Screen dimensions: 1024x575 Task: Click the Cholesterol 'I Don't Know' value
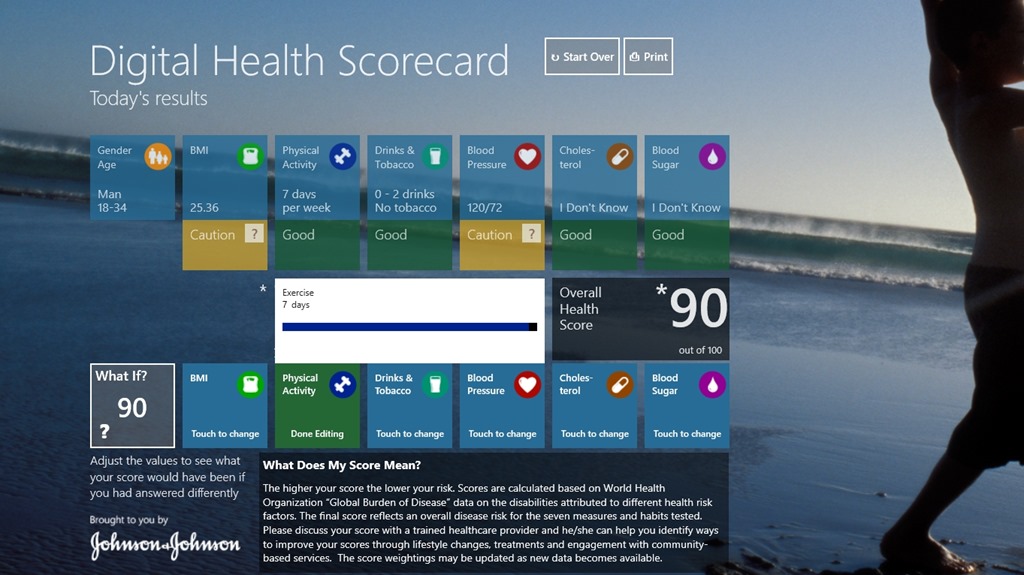tap(594, 208)
